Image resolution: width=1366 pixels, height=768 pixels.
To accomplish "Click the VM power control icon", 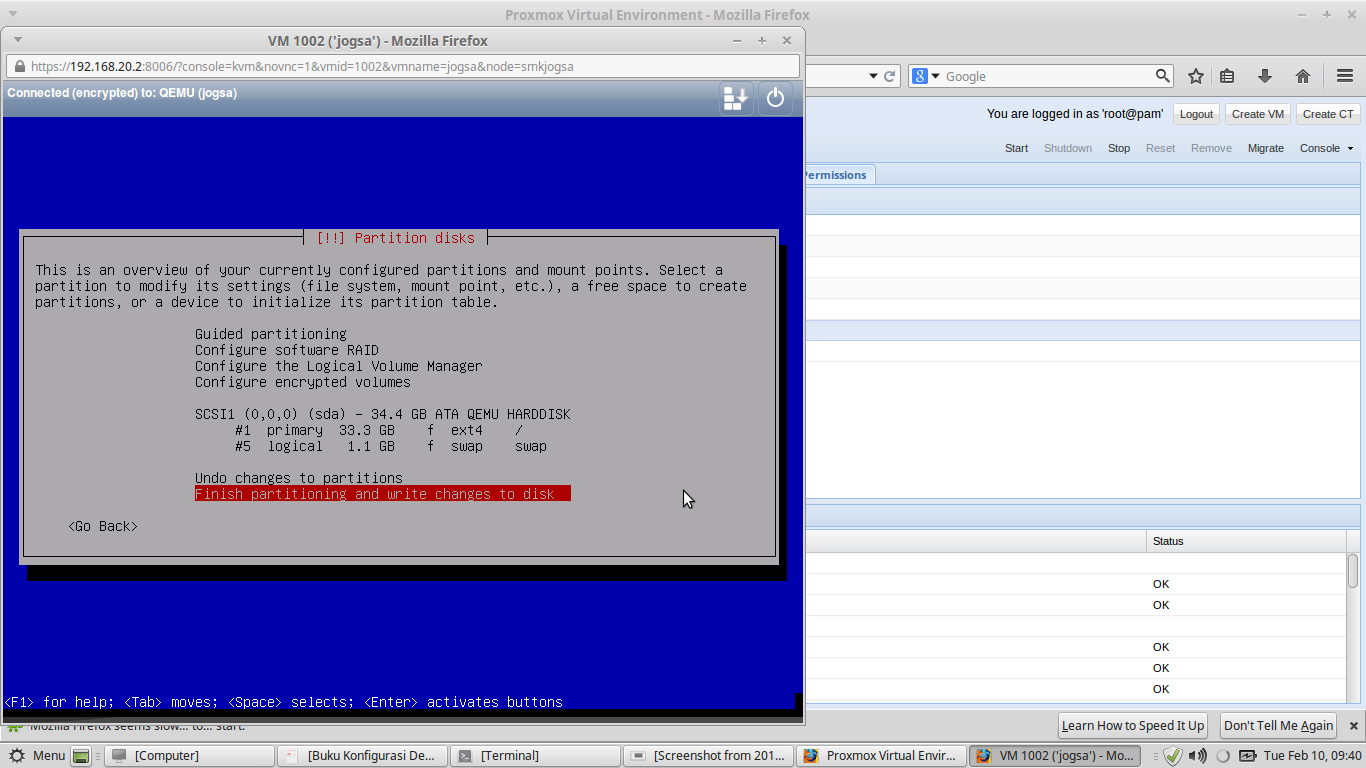I will coord(775,97).
